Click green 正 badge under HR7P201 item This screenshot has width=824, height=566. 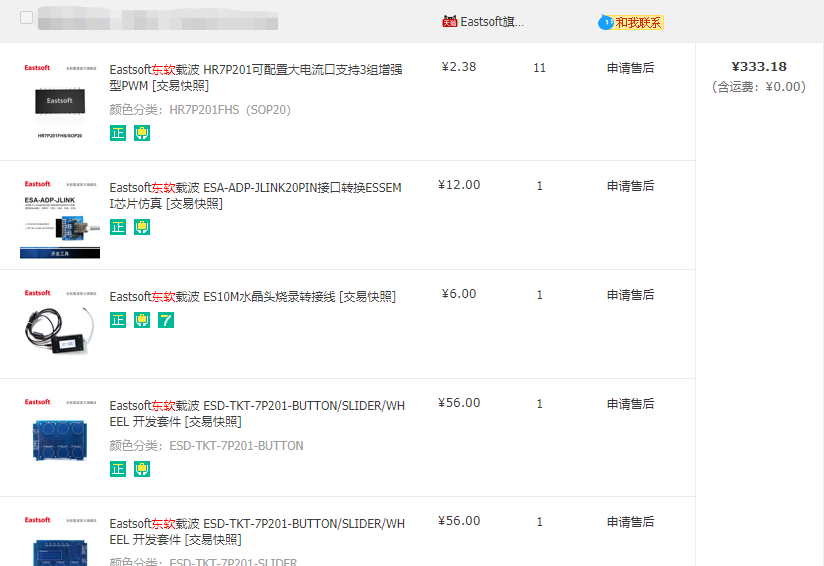118,133
